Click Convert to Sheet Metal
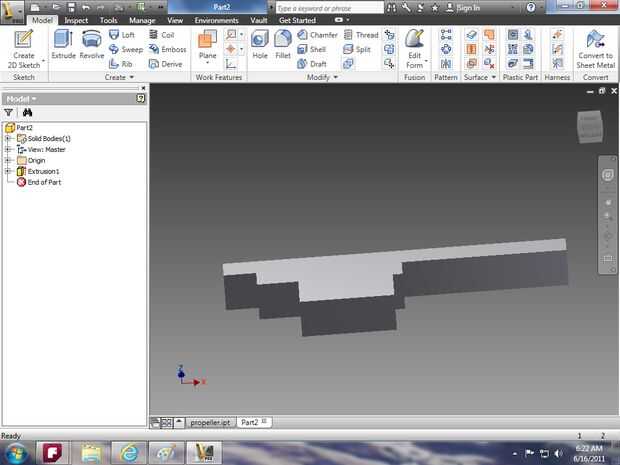 tap(595, 49)
